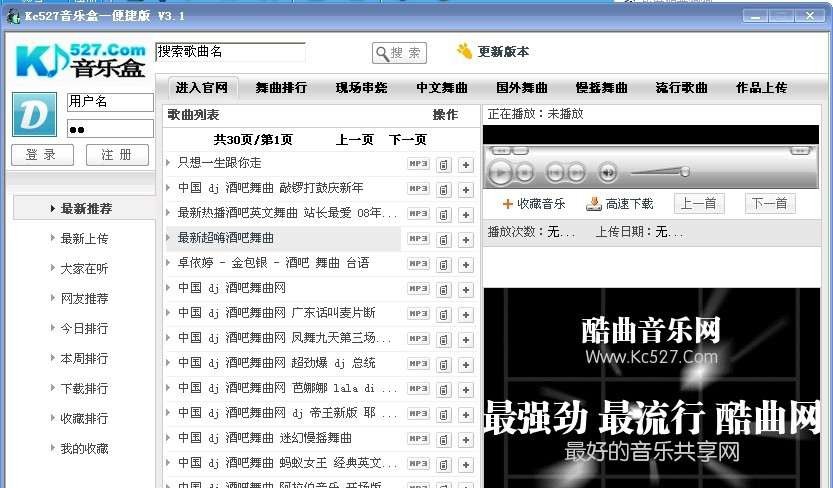The height and width of the screenshot is (488, 833).
Task: Click the 登录 login button
Action: click(42, 155)
